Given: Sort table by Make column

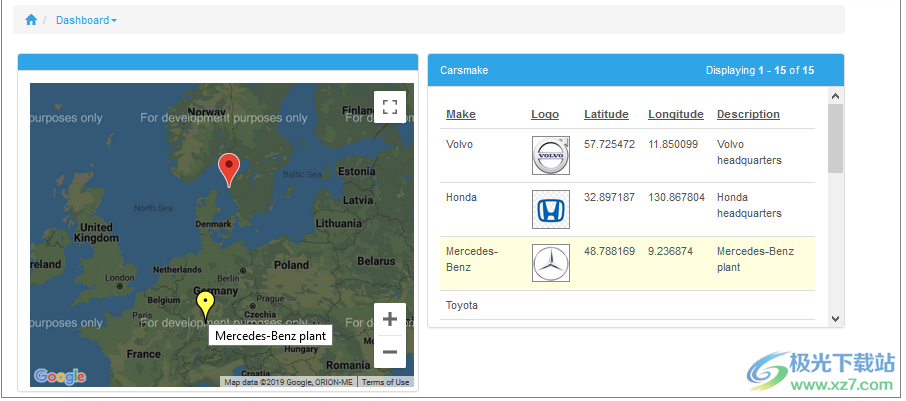Looking at the screenshot, I should (x=460, y=114).
